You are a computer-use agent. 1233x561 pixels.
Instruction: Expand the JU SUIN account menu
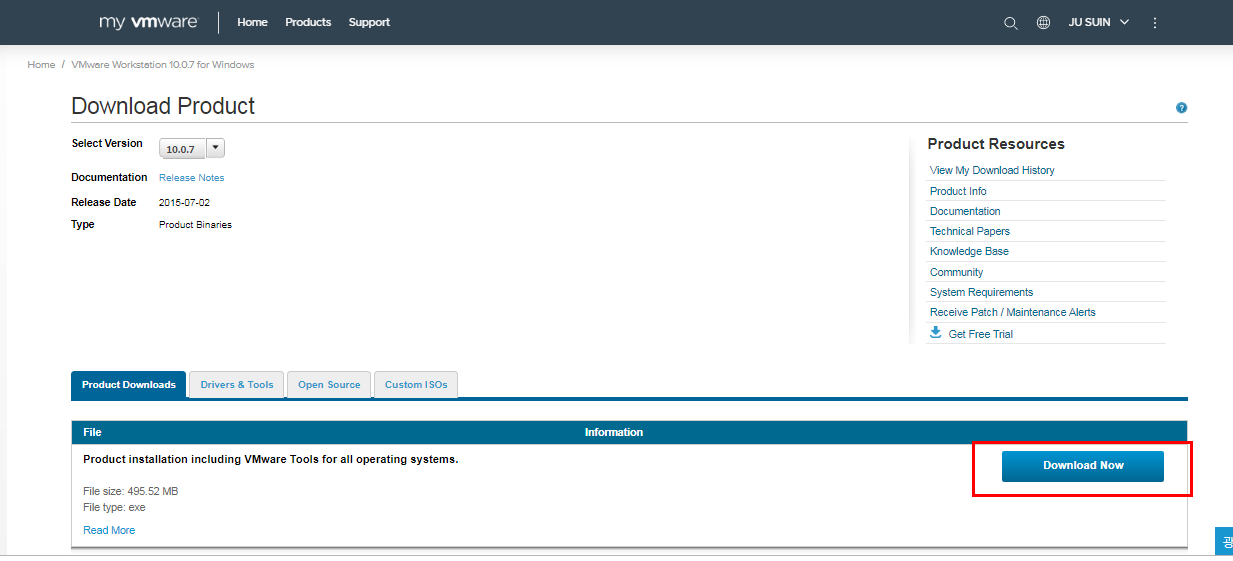pos(1099,22)
